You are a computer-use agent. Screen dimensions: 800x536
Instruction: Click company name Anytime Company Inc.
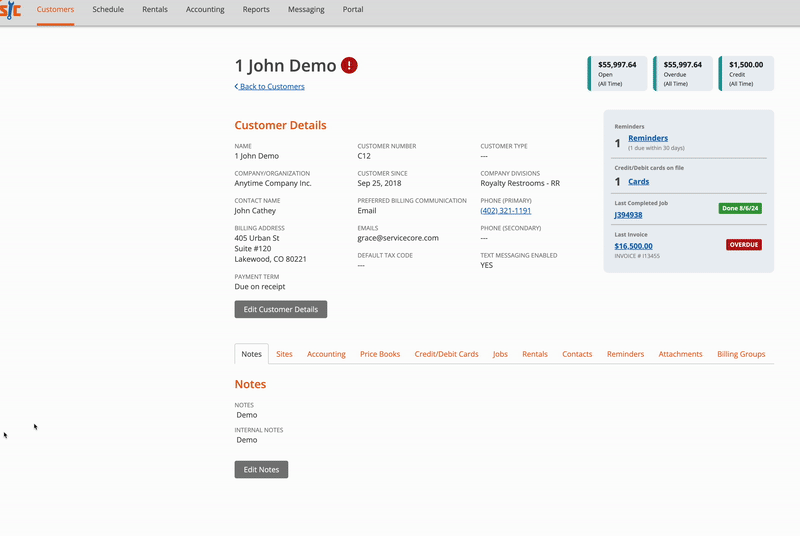tap(273, 183)
